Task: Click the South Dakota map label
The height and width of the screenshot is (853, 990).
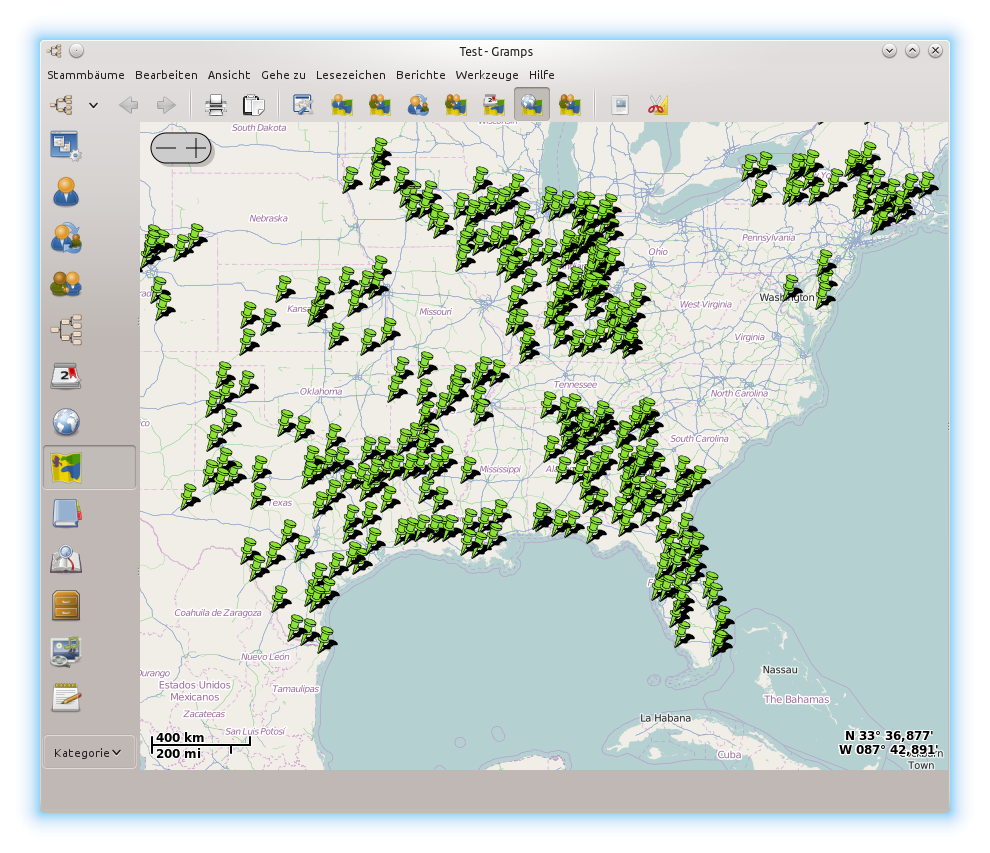Action: tap(259, 128)
